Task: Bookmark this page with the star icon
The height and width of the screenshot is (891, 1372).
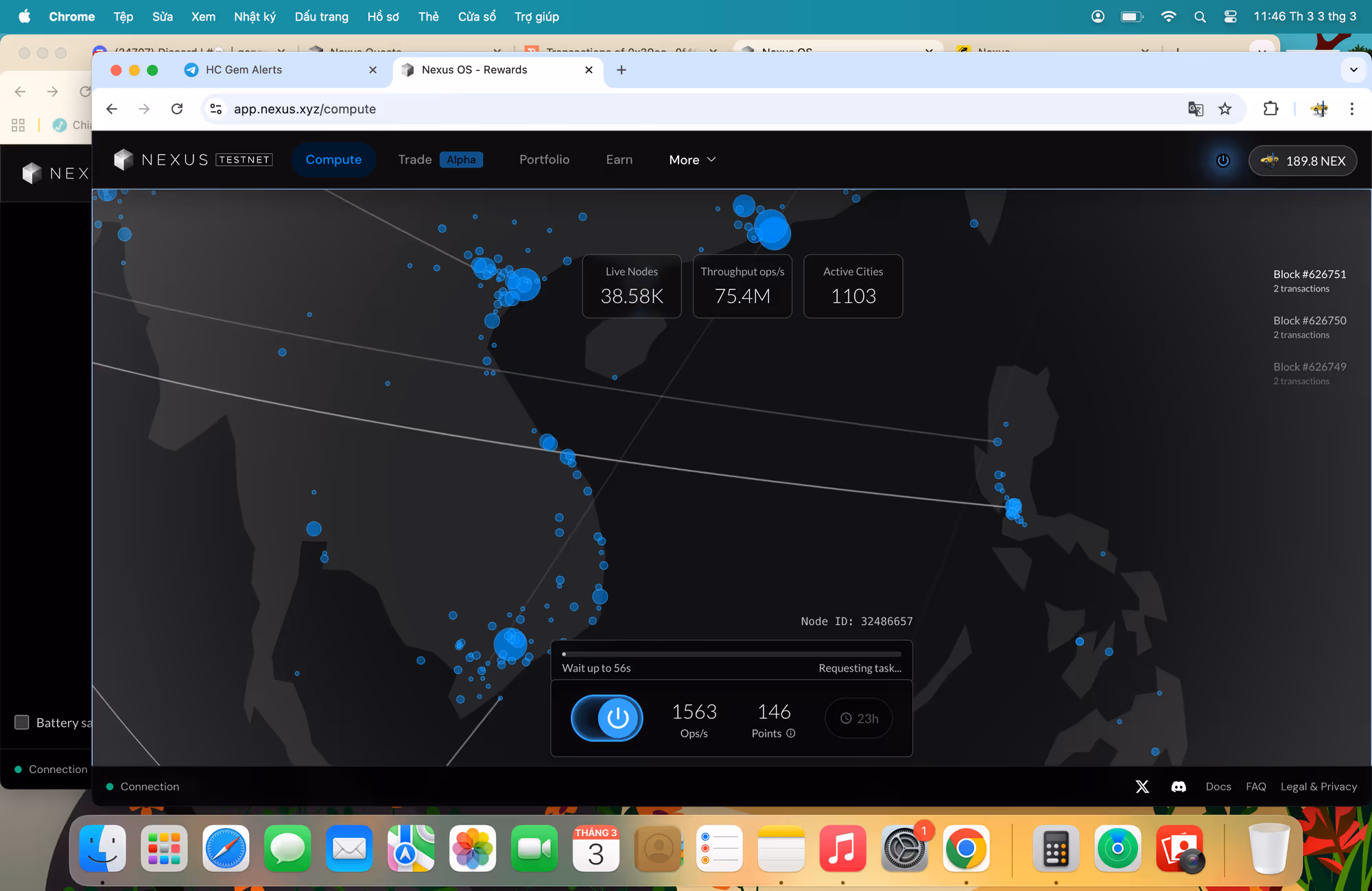Action: pos(1225,109)
